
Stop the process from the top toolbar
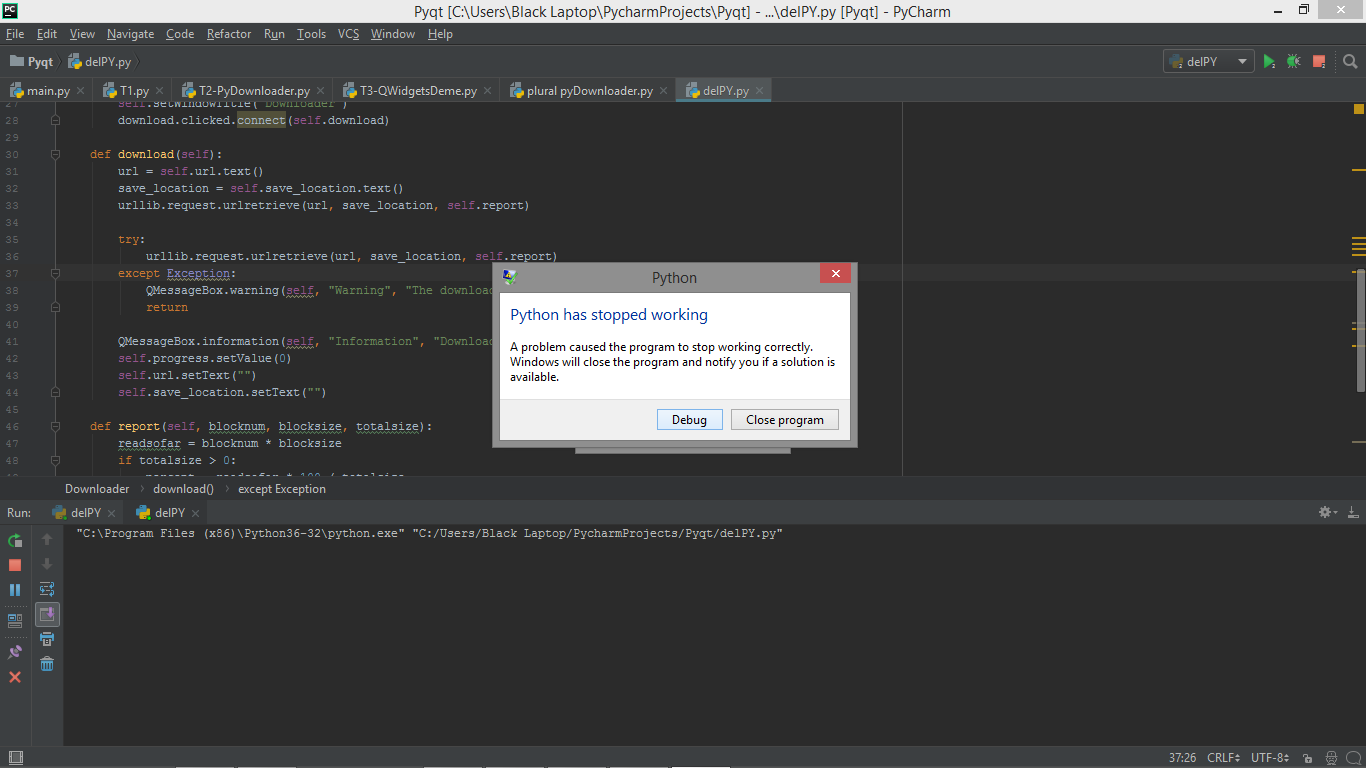[x=1319, y=62]
